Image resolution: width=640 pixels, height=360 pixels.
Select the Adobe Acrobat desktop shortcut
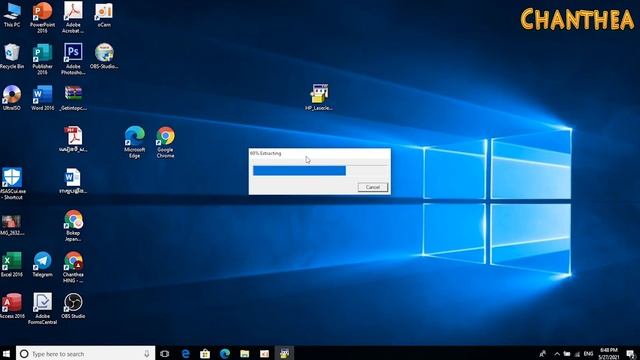pyautogui.click(x=73, y=17)
